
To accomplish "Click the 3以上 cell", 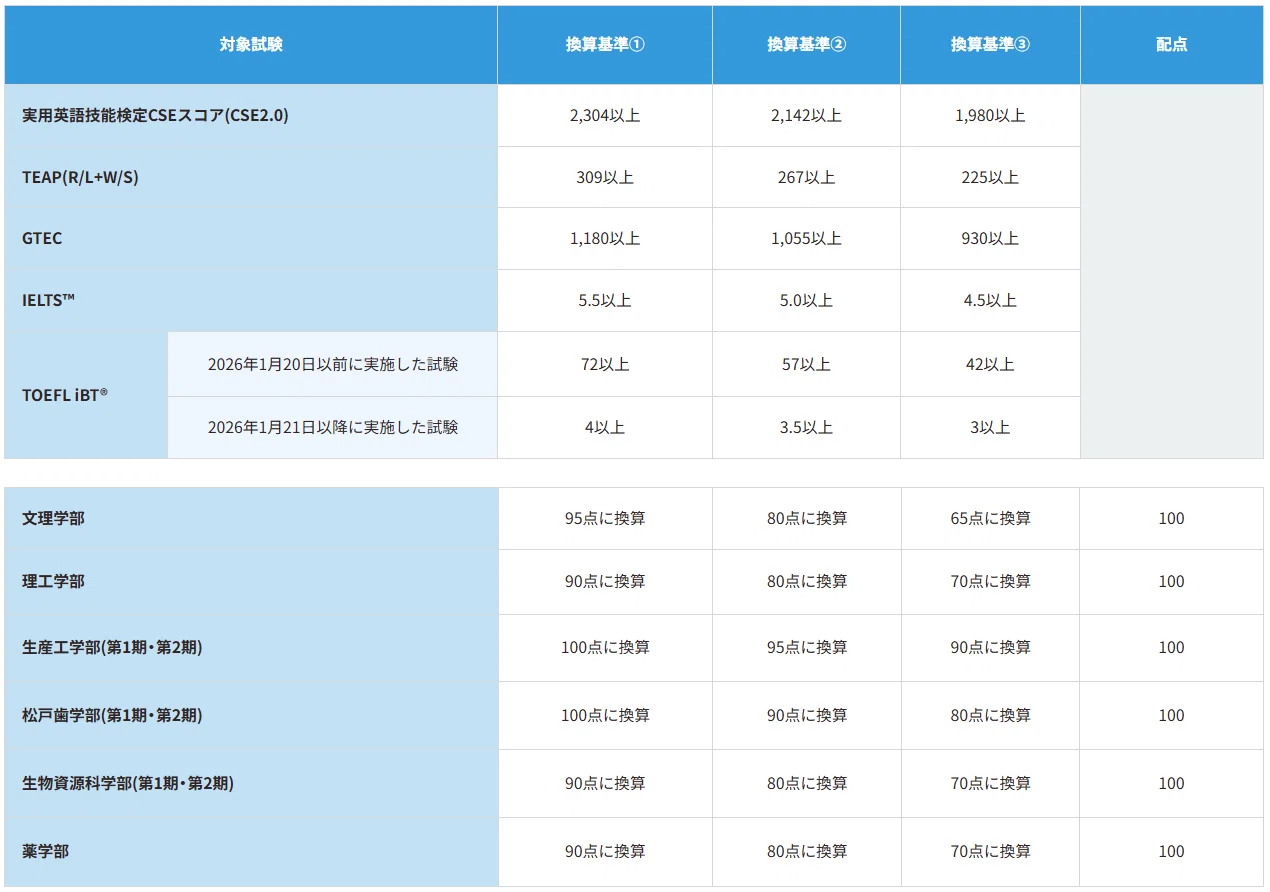I will (x=990, y=427).
